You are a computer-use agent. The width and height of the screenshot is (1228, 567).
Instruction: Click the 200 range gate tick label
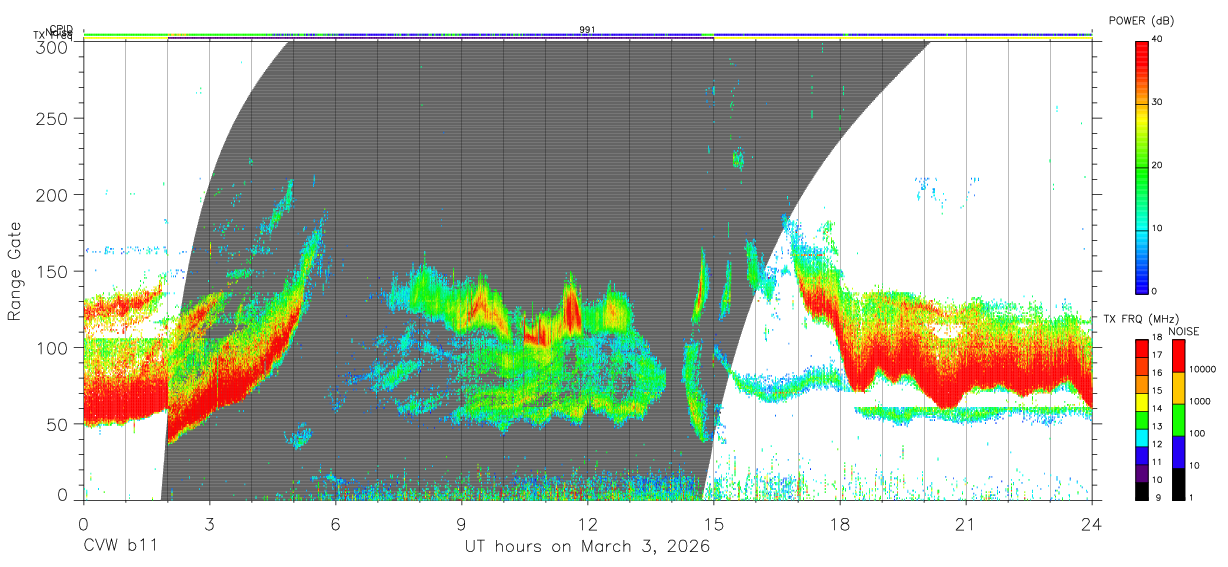(x=51, y=194)
